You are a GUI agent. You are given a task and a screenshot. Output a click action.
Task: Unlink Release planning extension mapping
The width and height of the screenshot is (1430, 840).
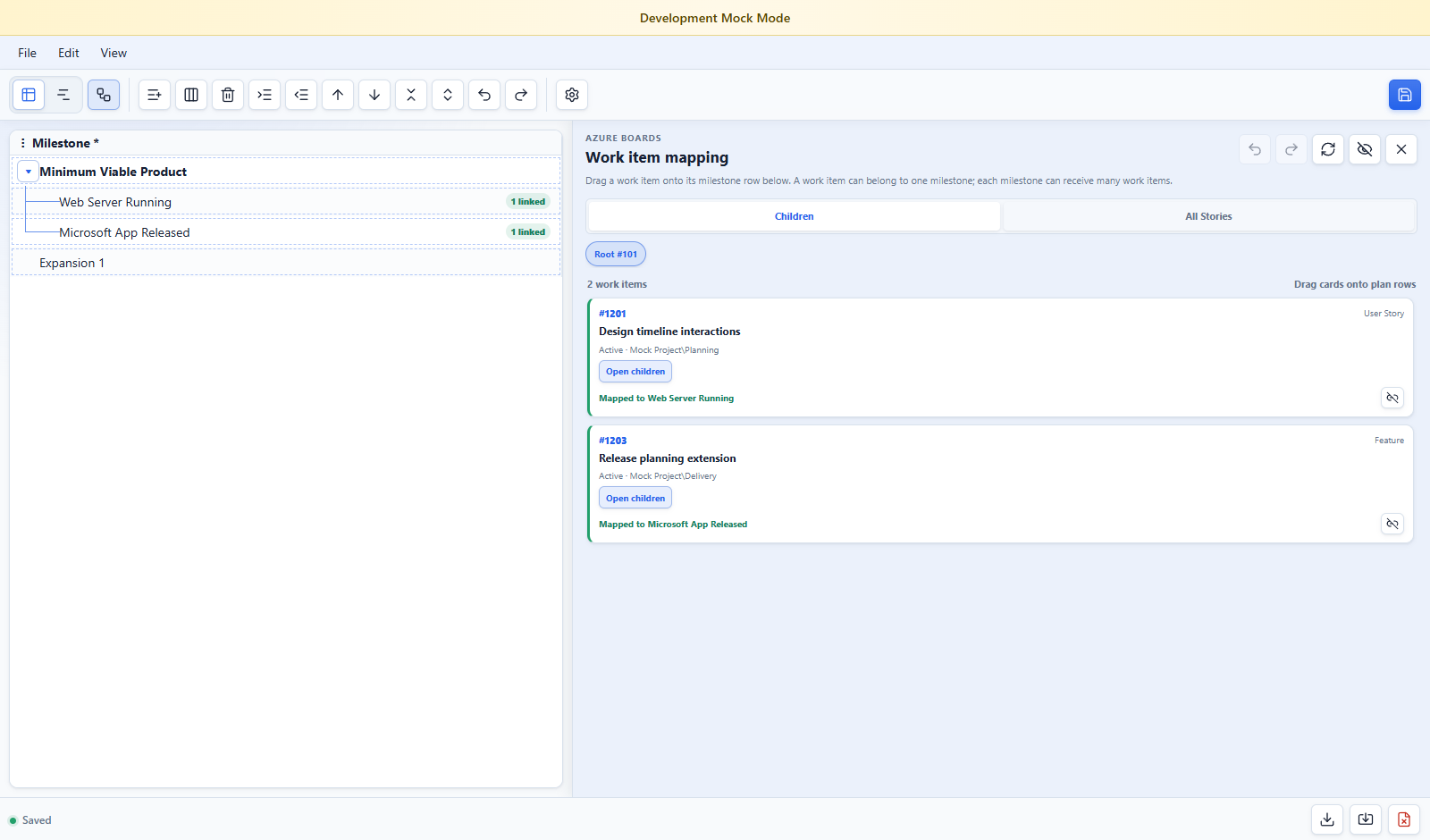[x=1392, y=524]
